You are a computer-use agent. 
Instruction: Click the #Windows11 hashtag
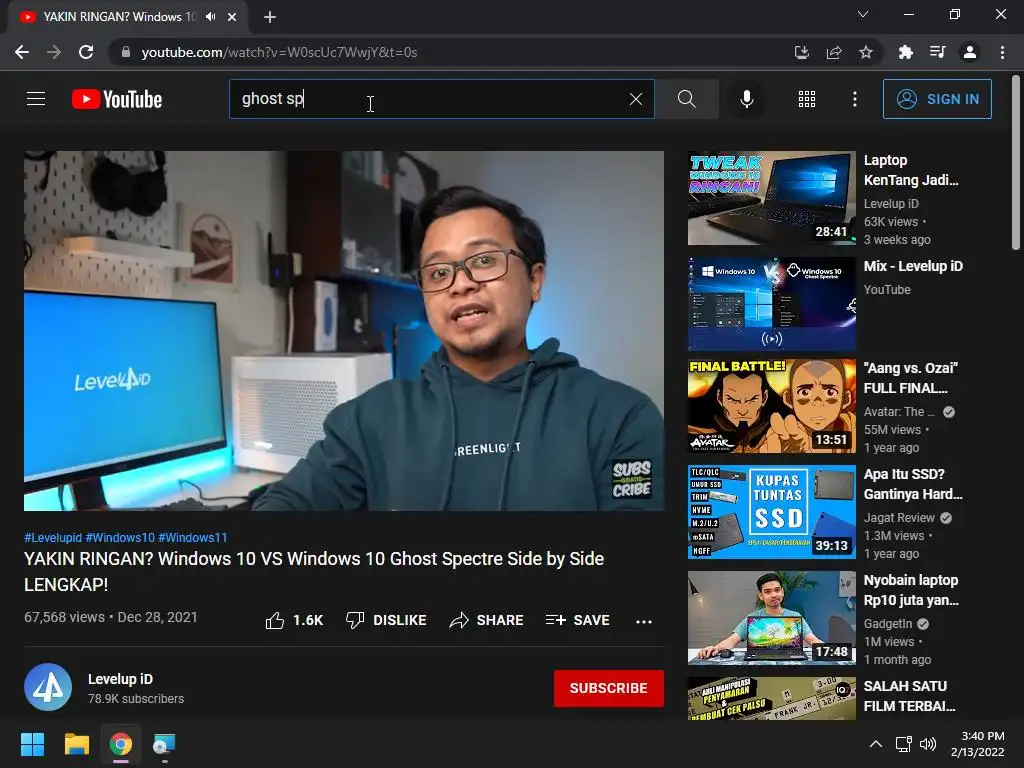(x=193, y=537)
